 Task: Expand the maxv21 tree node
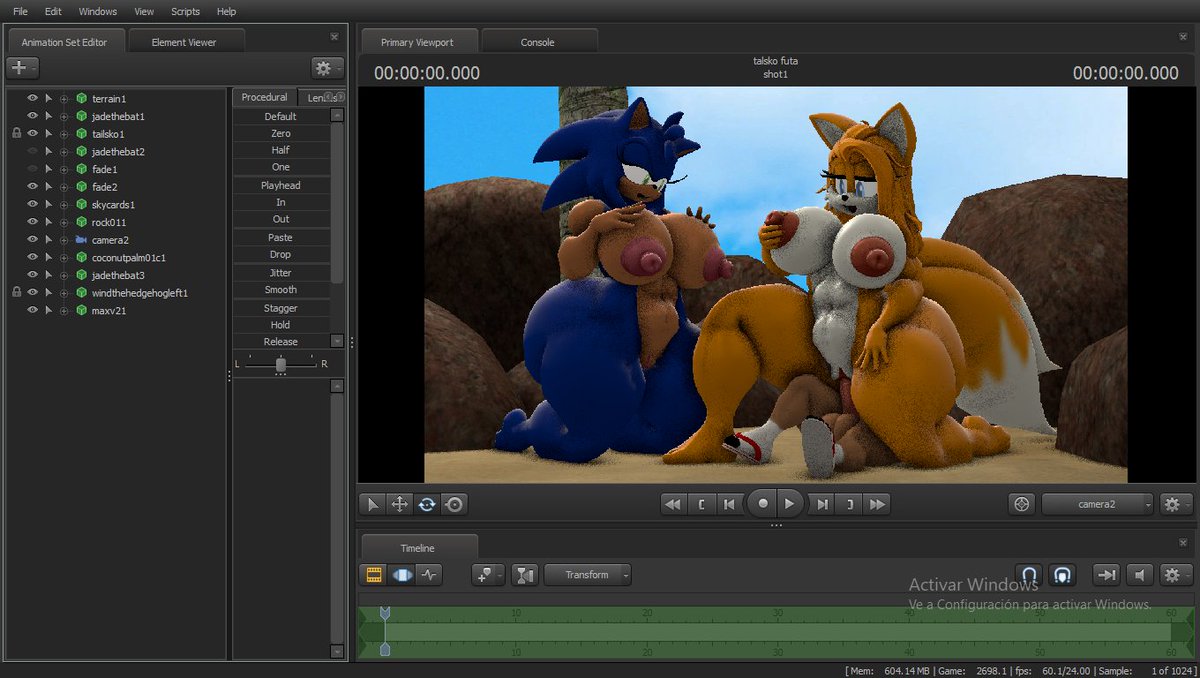[x=64, y=310]
